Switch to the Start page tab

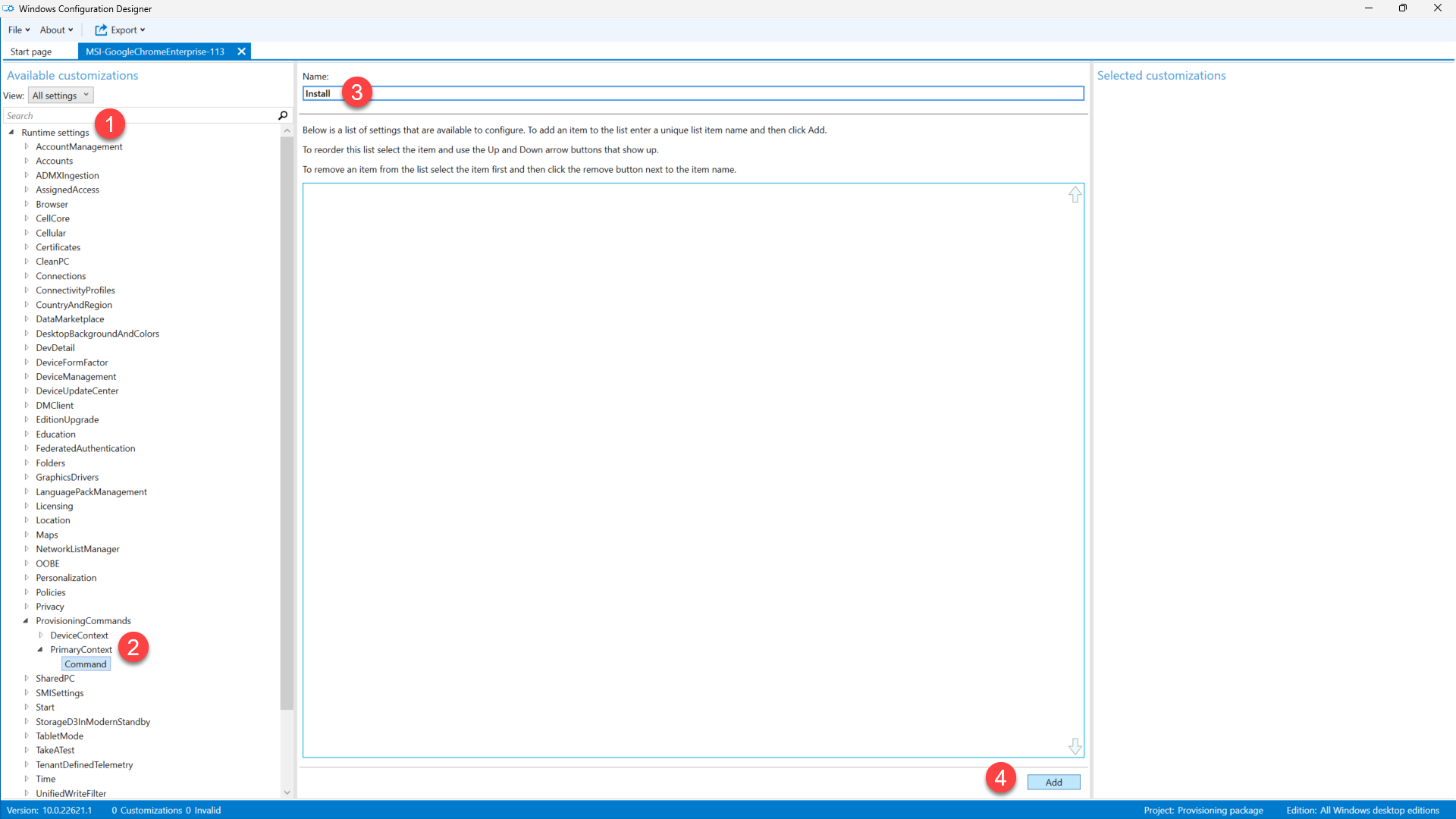coord(31,52)
